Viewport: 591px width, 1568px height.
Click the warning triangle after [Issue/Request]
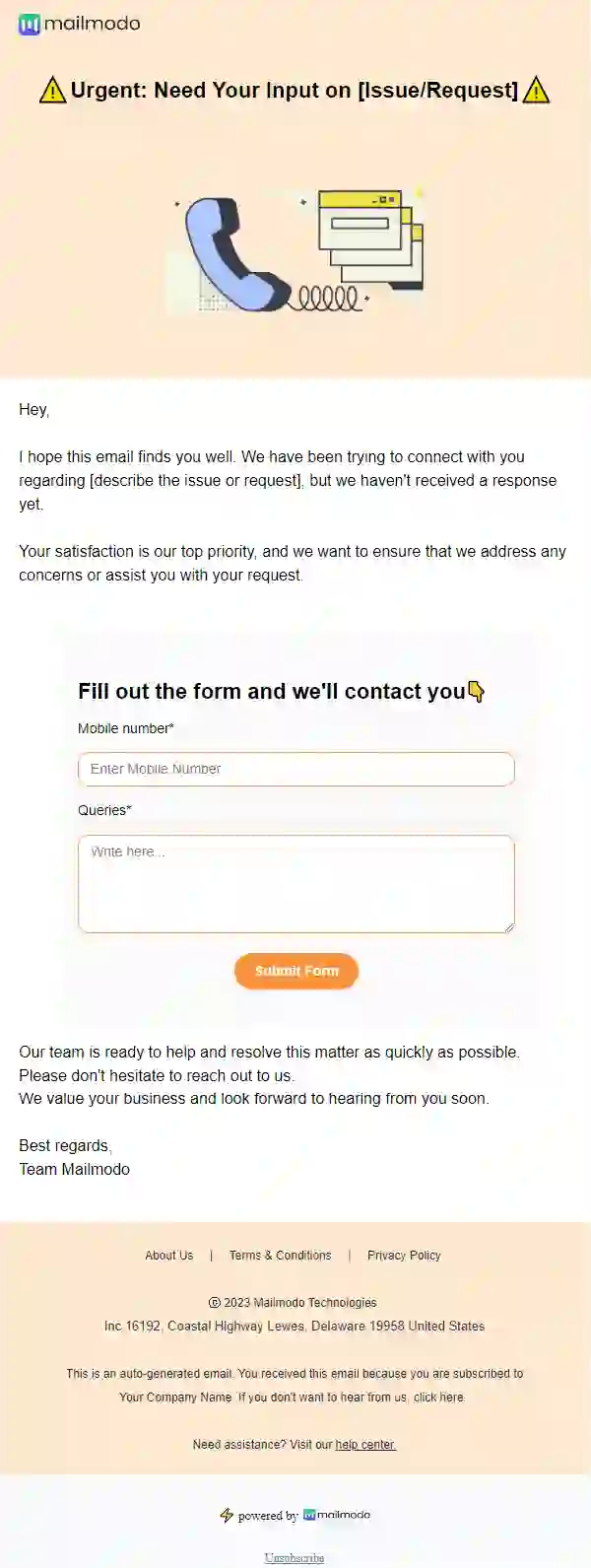click(x=537, y=89)
